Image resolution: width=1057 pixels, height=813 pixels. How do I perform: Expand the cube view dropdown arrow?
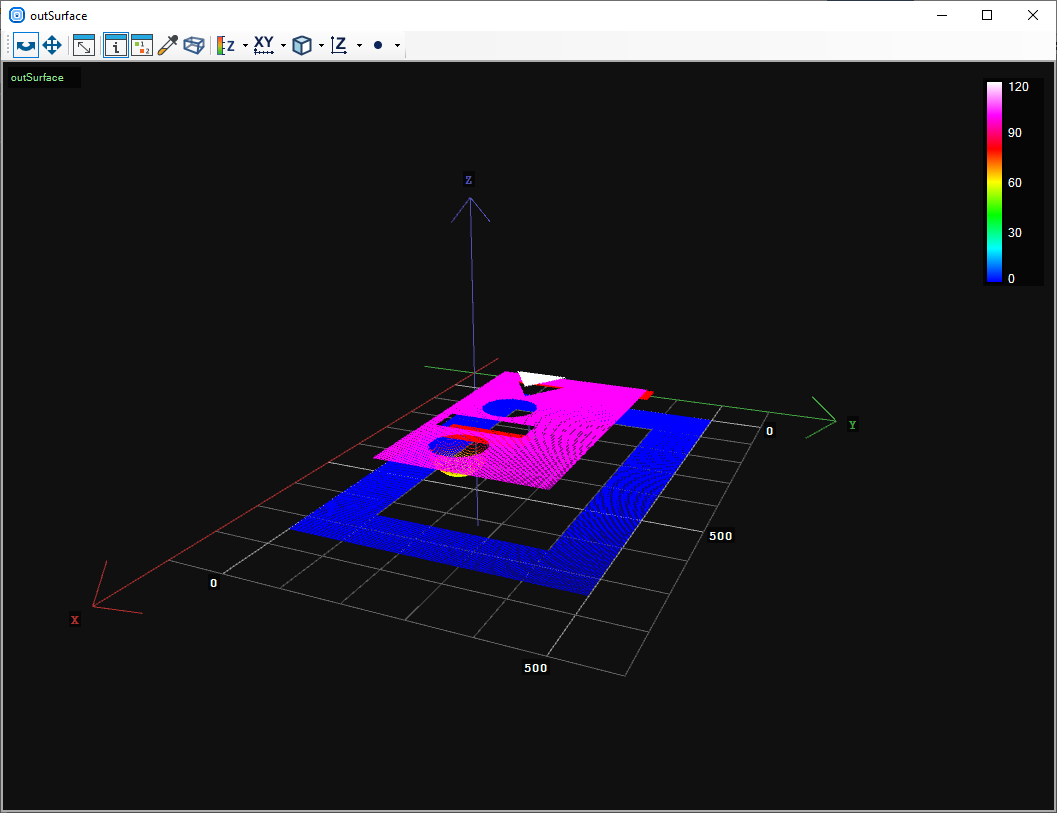pos(320,46)
